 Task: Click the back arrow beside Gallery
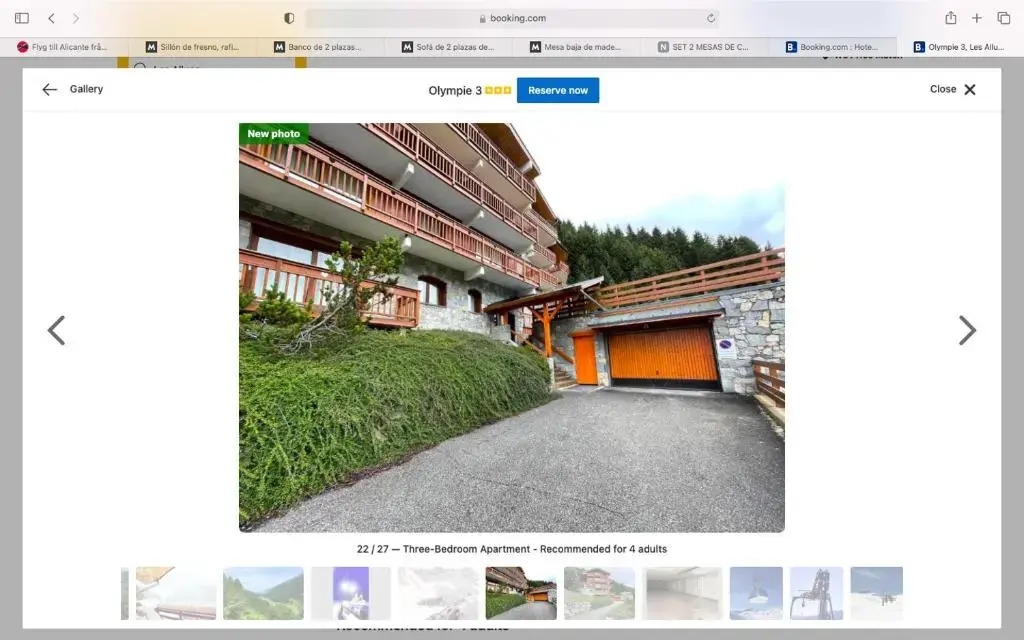50,89
